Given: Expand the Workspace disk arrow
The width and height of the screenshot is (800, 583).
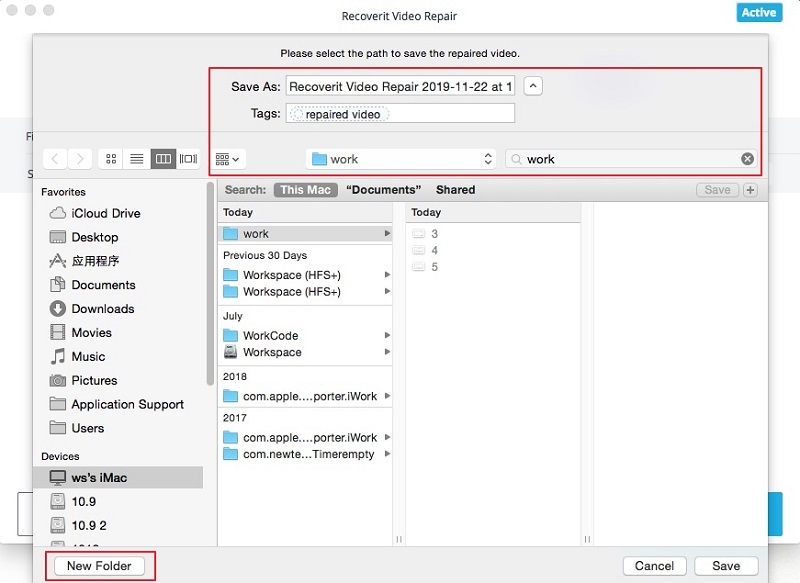Looking at the screenshot, I should click(x=387, y=352).
